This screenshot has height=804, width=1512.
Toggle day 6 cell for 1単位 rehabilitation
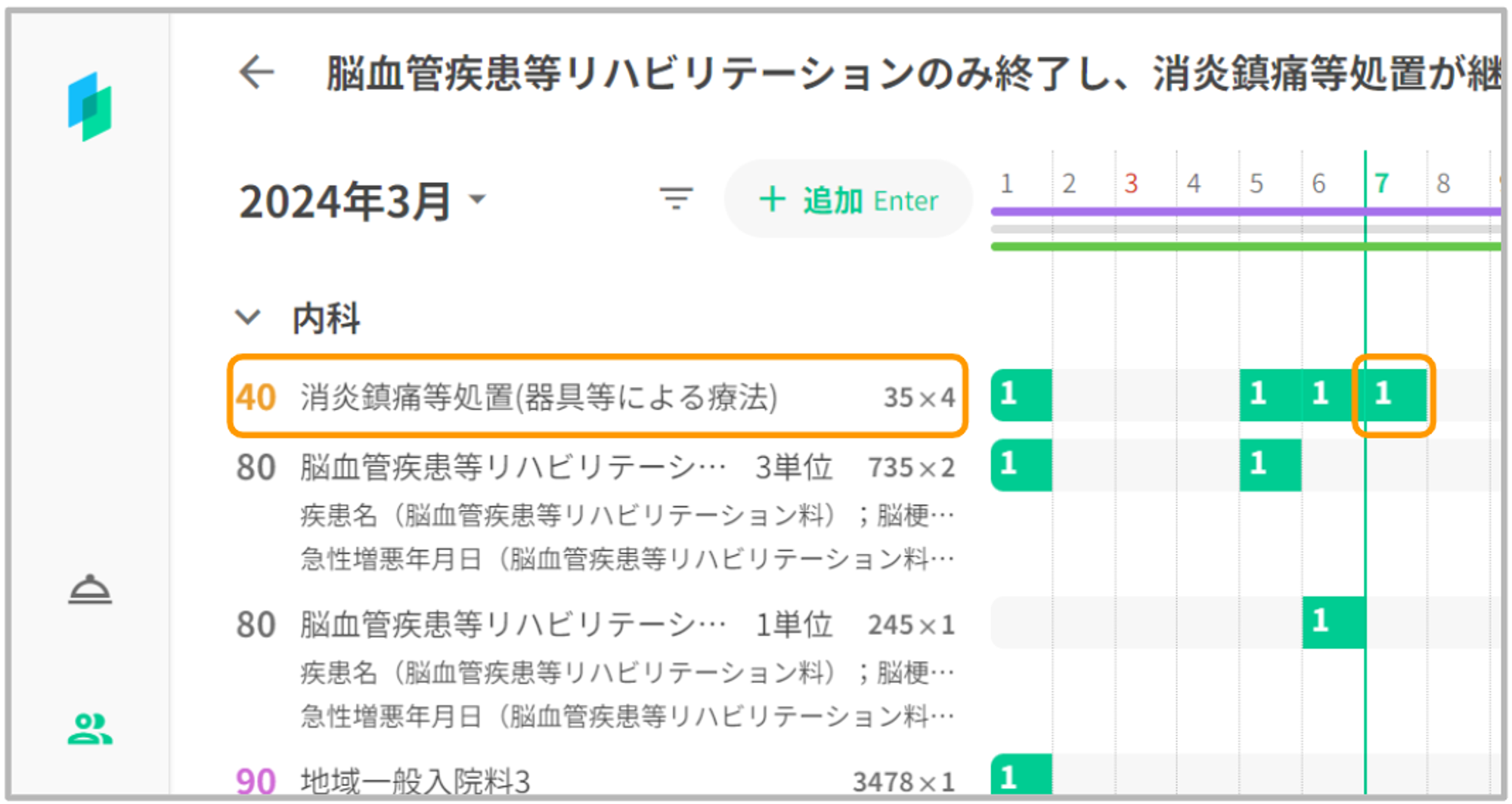[x=1333, y=622]
